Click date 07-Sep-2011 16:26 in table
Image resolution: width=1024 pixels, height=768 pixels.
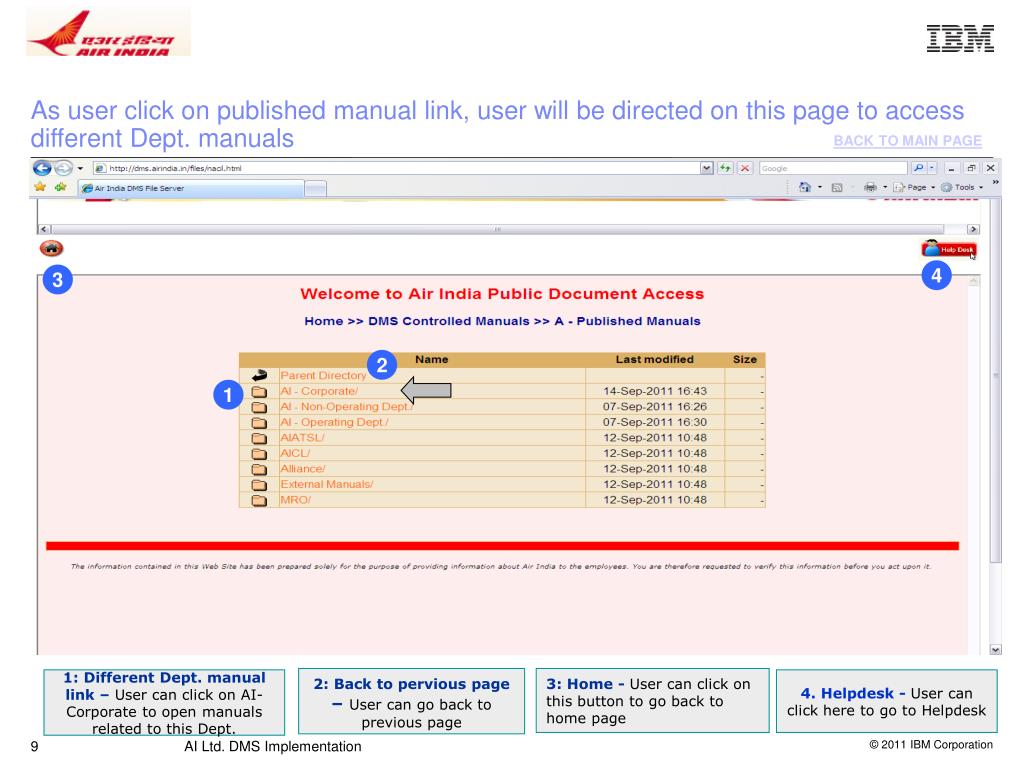[x=654, y=407]
